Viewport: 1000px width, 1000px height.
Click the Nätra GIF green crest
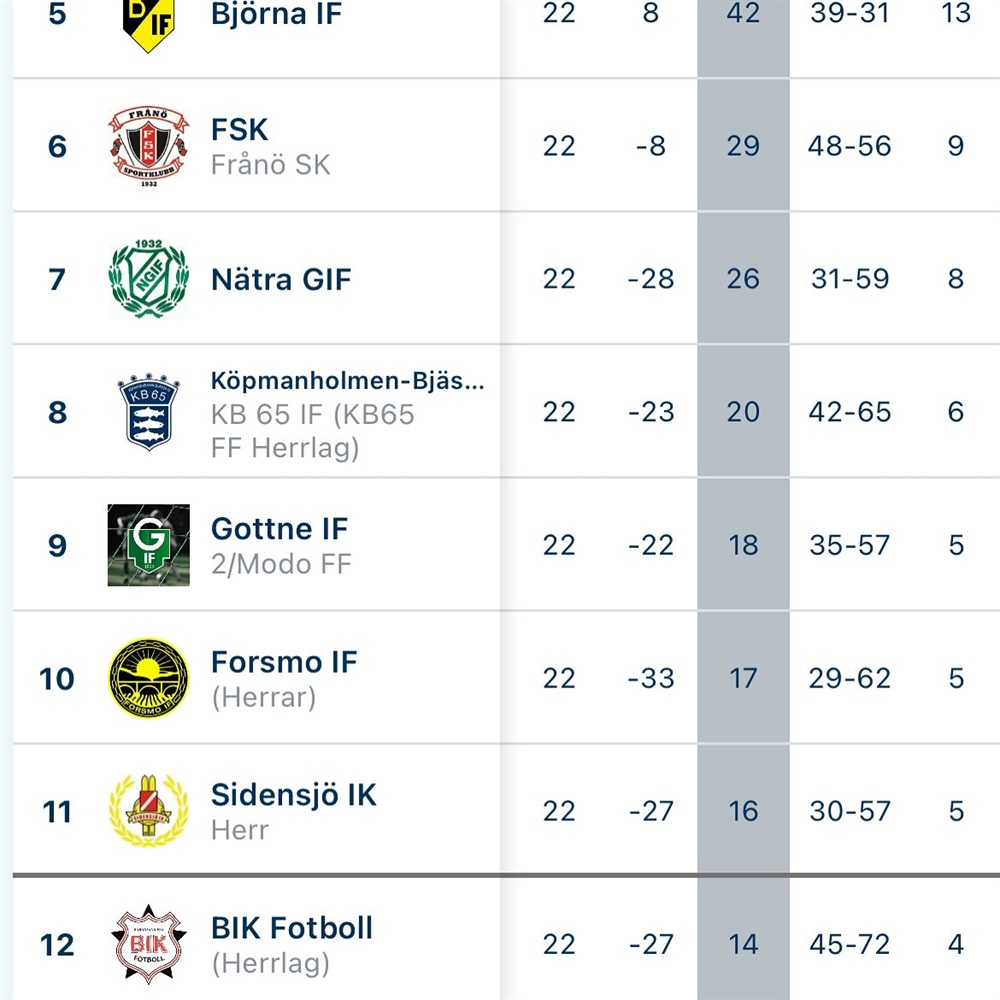pyautogui.click(x=148, y=278)
